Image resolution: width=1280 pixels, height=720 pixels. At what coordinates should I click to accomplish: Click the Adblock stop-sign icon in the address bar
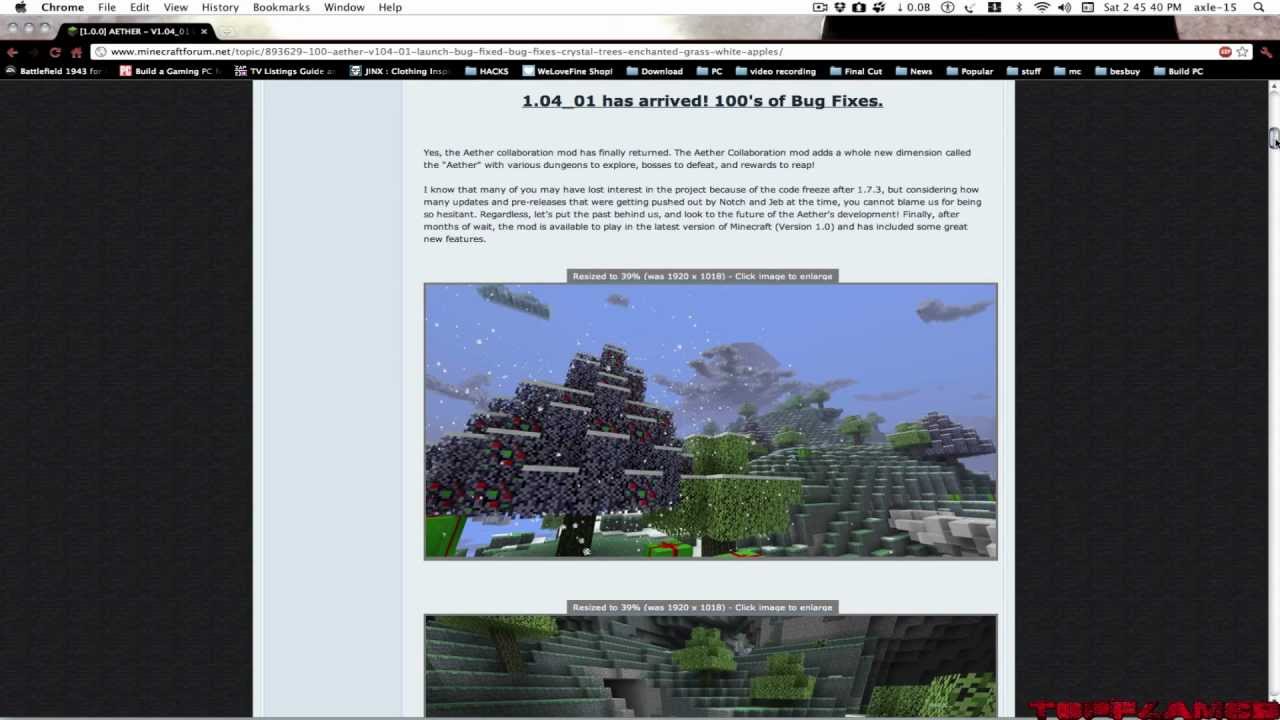(x=1225, y=51)
